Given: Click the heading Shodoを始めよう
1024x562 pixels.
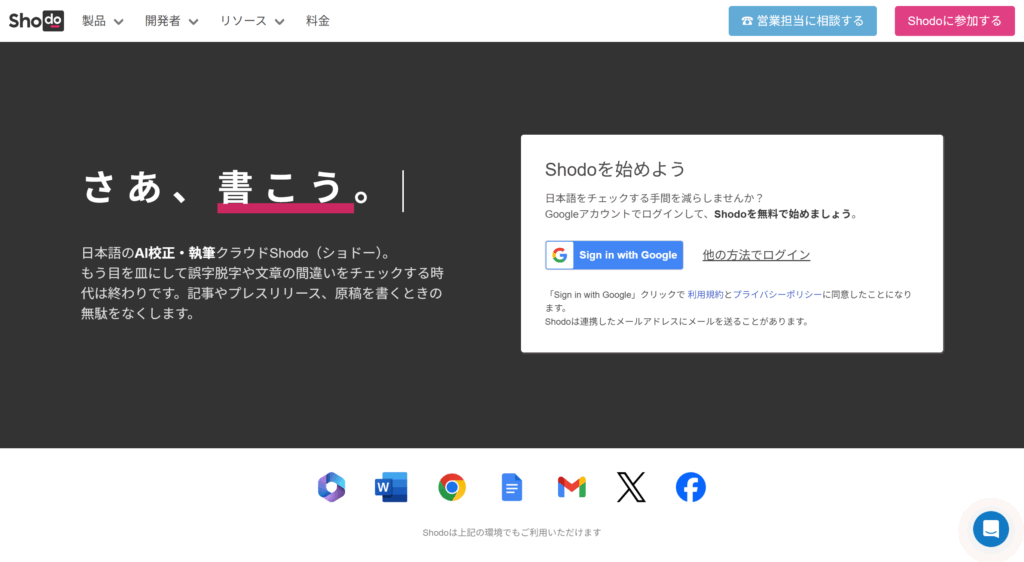Looking at the screenshot, I should [x=615, y=169].
